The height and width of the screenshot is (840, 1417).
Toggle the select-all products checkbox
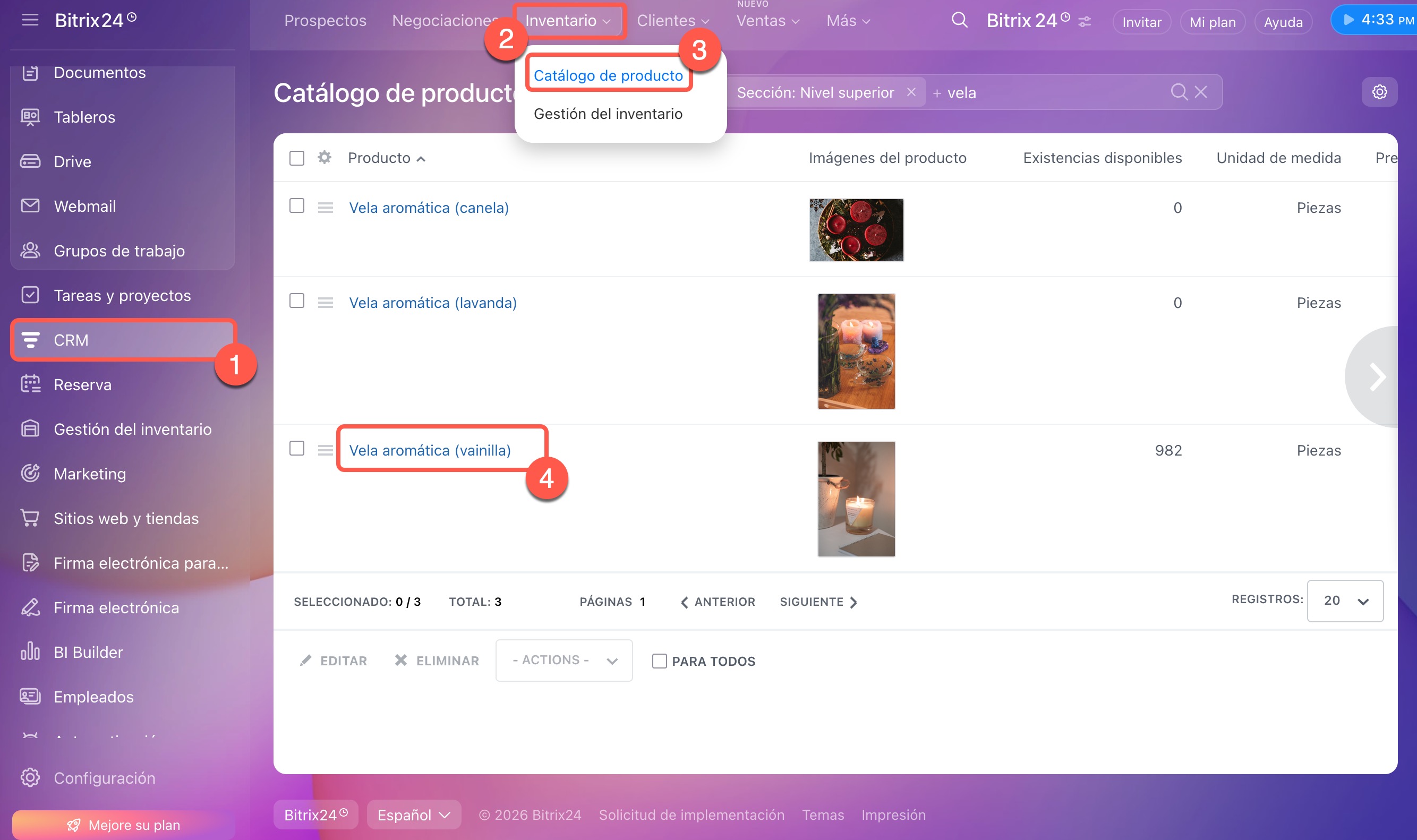pyautogui.click(x=297, y=158)
